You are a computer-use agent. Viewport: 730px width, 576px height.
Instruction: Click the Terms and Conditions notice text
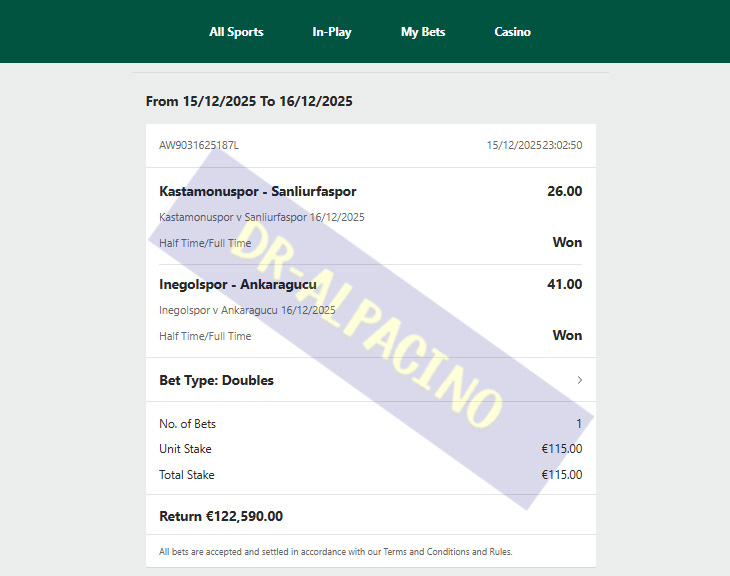[336, 552]
